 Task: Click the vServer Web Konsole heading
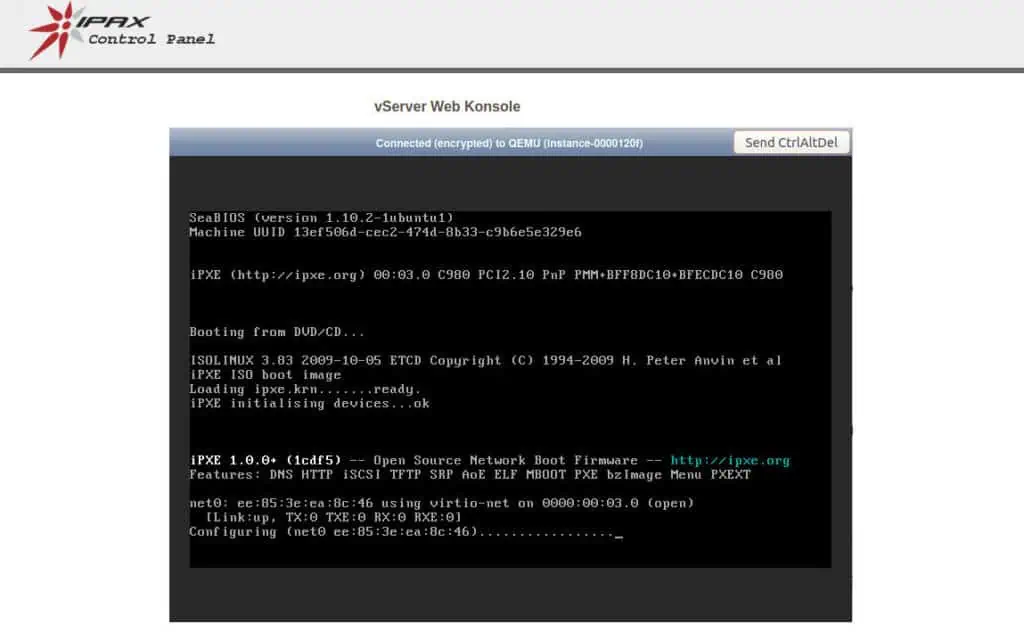tap(447, 106)
